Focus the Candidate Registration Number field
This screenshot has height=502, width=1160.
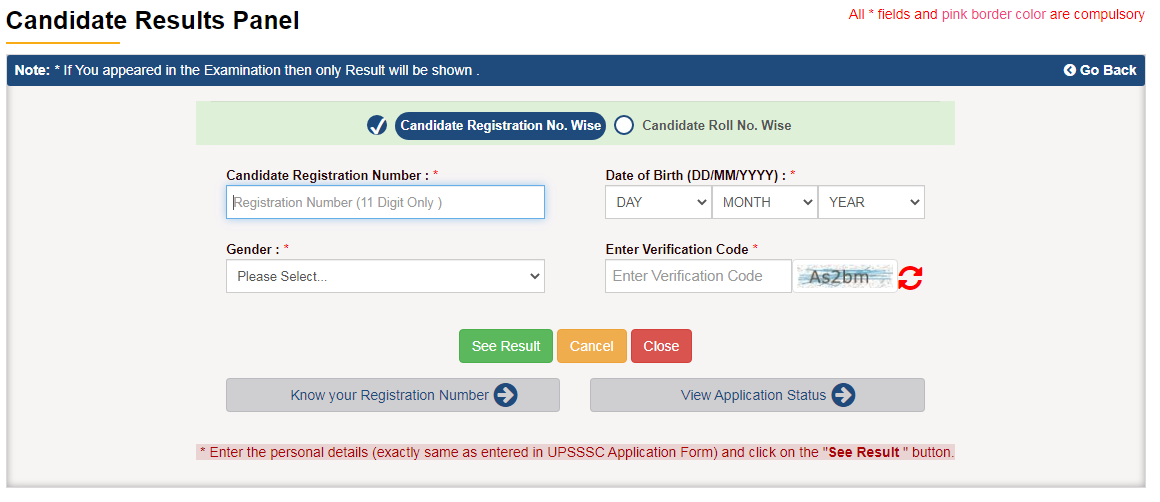click(x=385, y=202)
